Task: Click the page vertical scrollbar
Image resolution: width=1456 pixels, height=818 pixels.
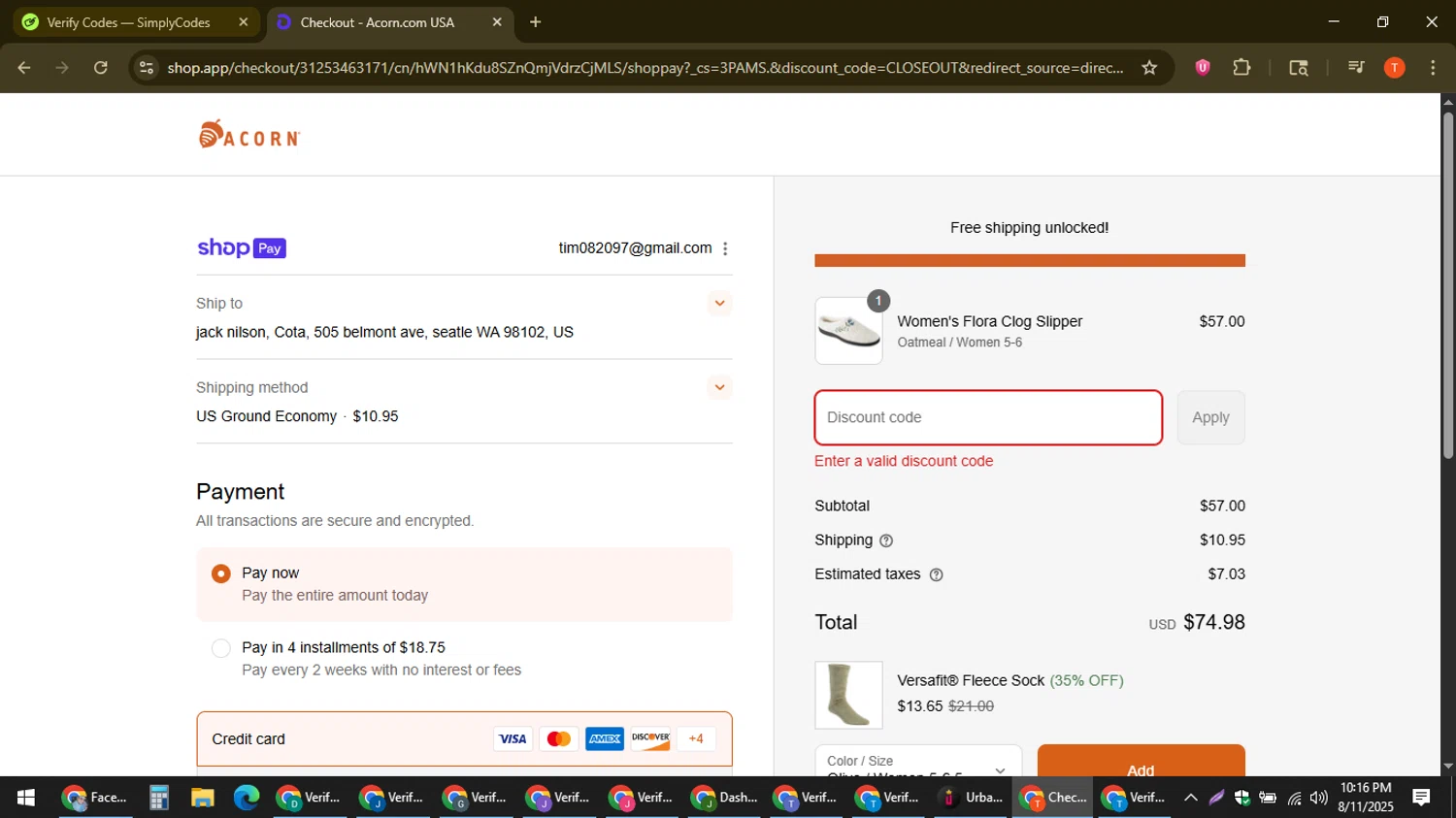Action: (1448, 286)
